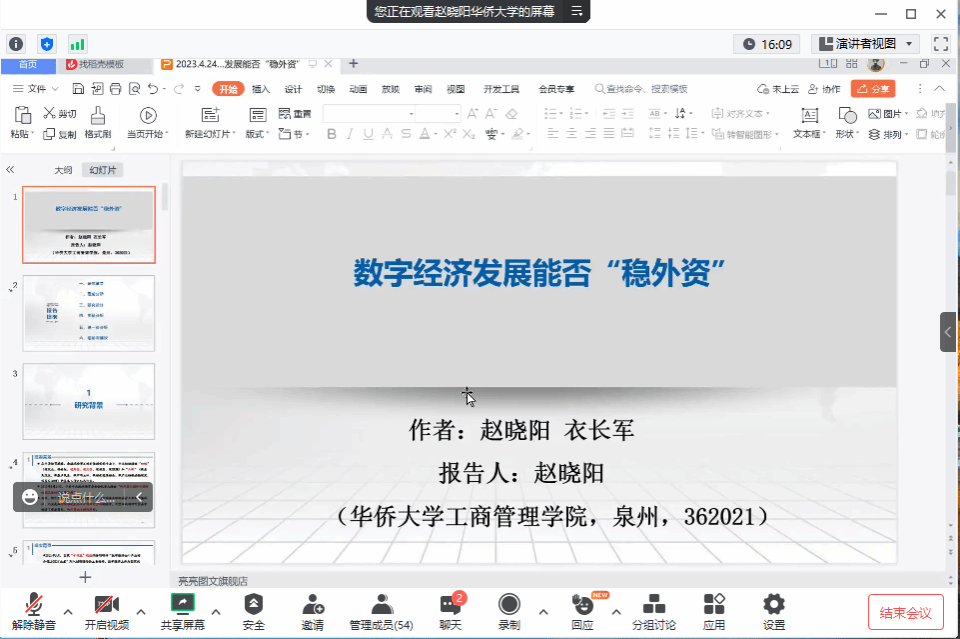This screenshot has height=639, width=960.
Task: Expand audio options arrow beside 解除静音
Action: pos(68,612)
